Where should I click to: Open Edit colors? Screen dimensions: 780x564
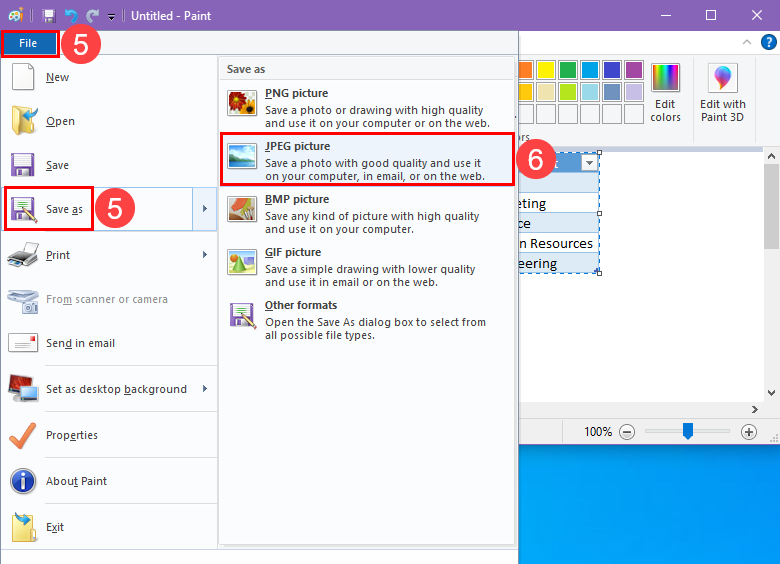665,93
